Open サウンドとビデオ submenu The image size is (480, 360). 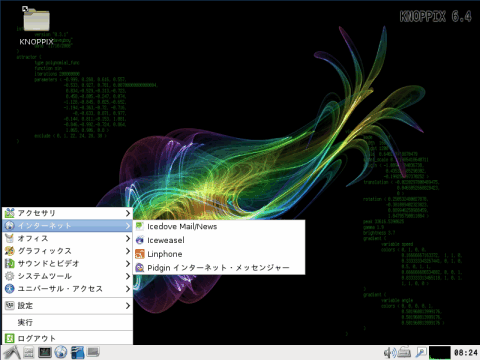click(67, 263)
